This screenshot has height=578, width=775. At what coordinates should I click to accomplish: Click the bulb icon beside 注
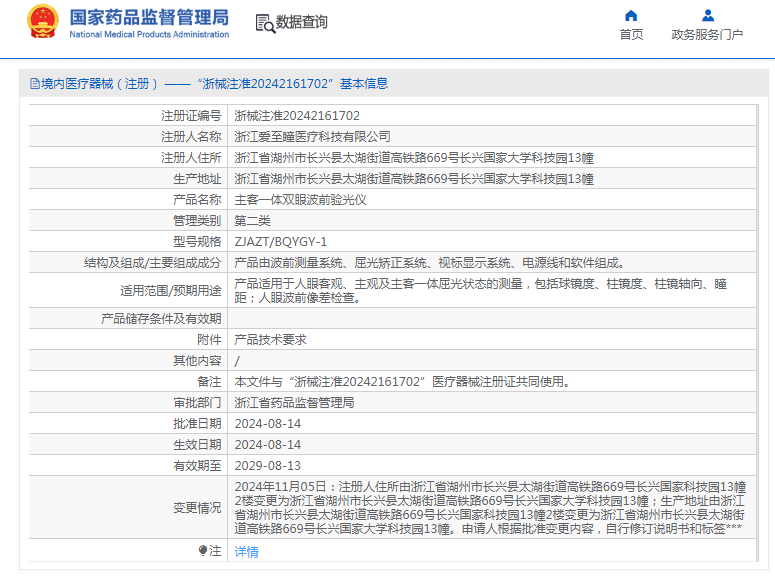tap(203, 550)
